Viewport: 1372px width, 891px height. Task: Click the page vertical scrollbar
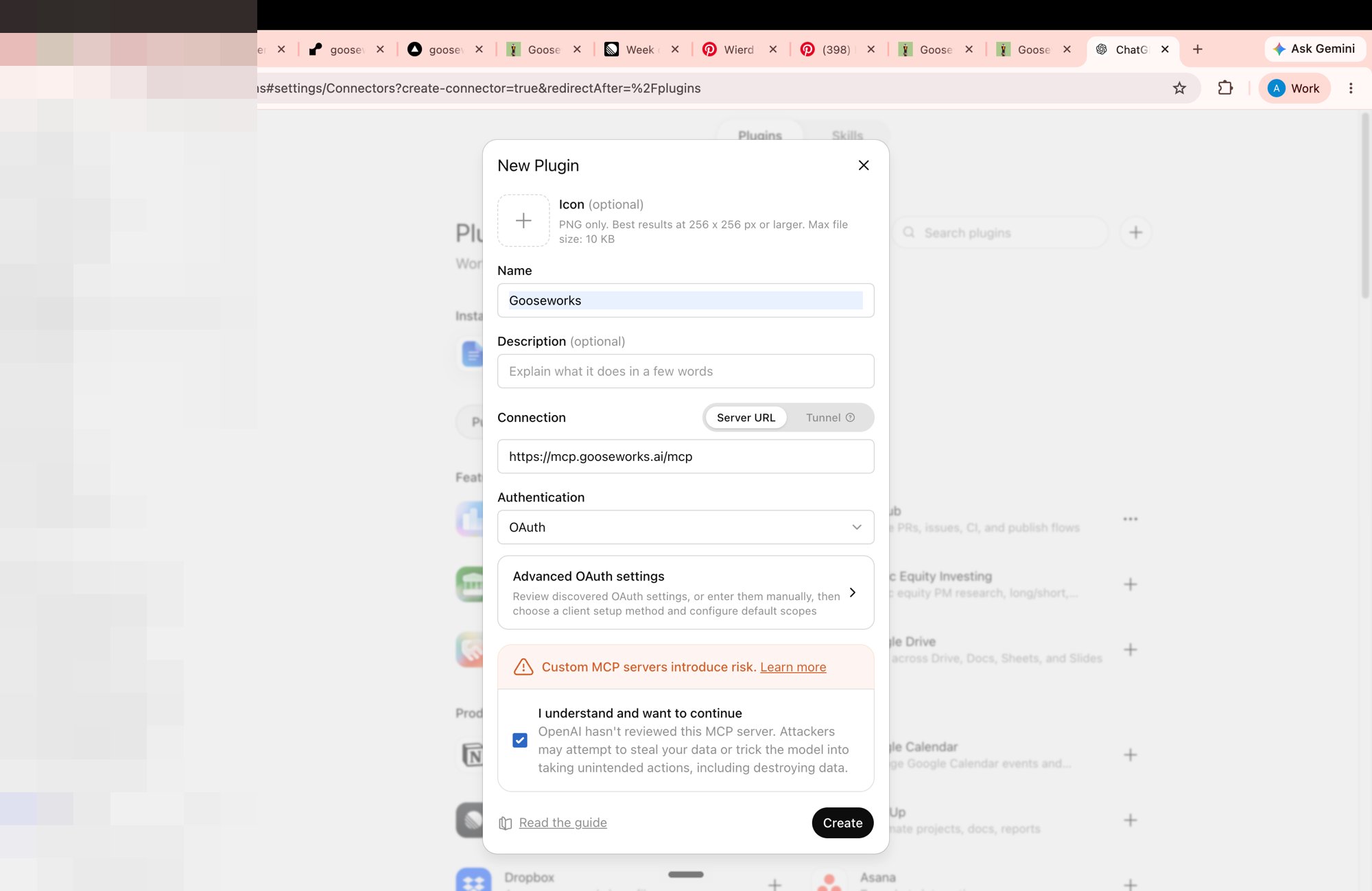tap(1365, 206)
